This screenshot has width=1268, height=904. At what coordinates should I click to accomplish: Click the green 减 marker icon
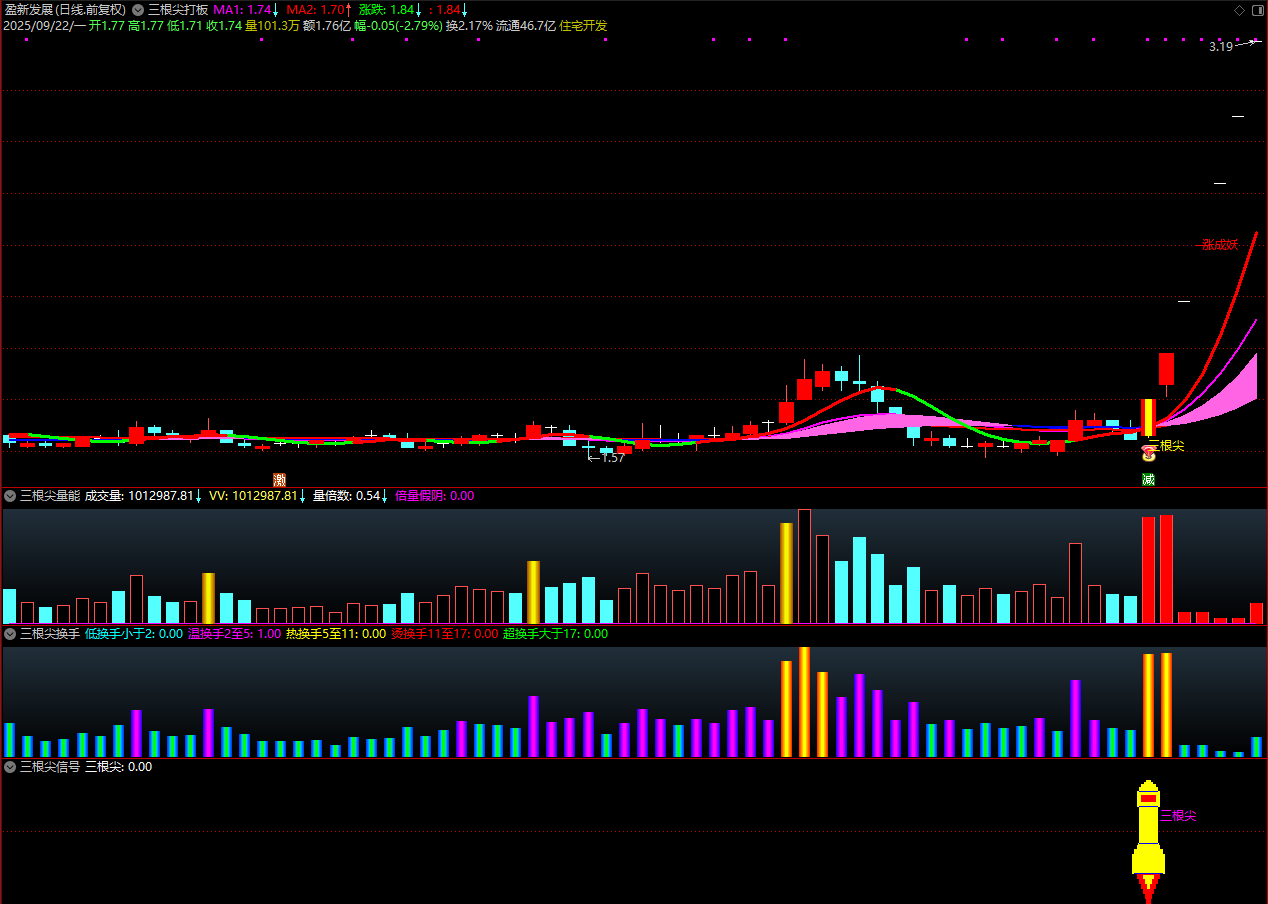[1148, 480]
